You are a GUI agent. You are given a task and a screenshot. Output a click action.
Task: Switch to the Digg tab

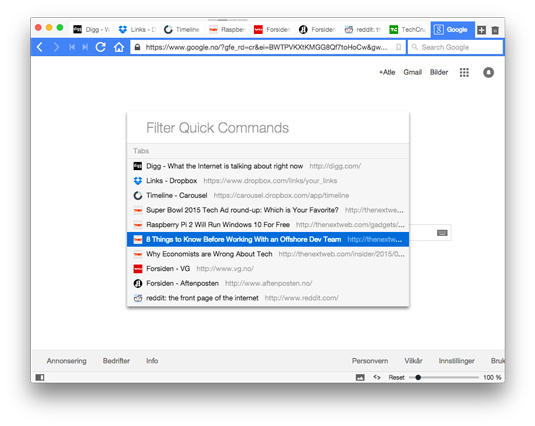click(92, 30)
